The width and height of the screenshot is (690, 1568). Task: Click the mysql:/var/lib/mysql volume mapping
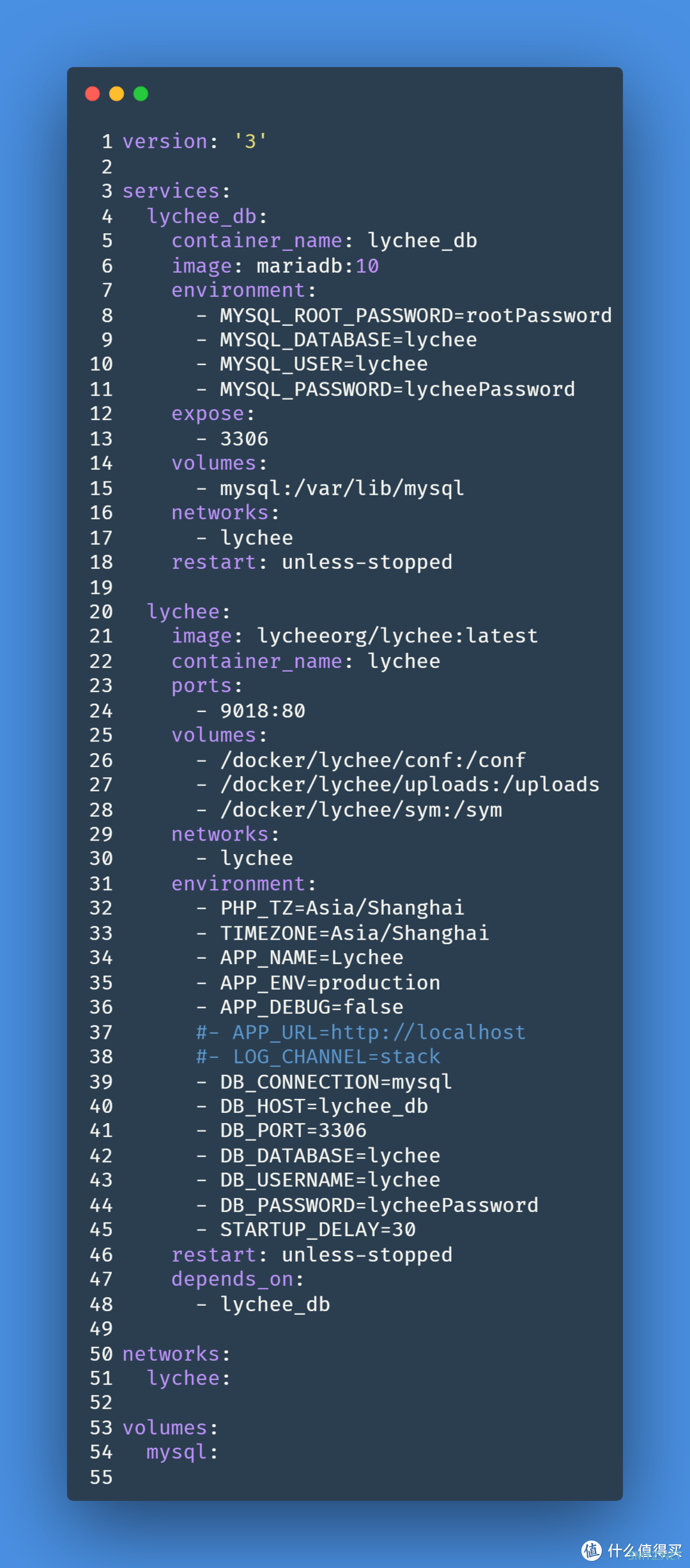(342, 488)
